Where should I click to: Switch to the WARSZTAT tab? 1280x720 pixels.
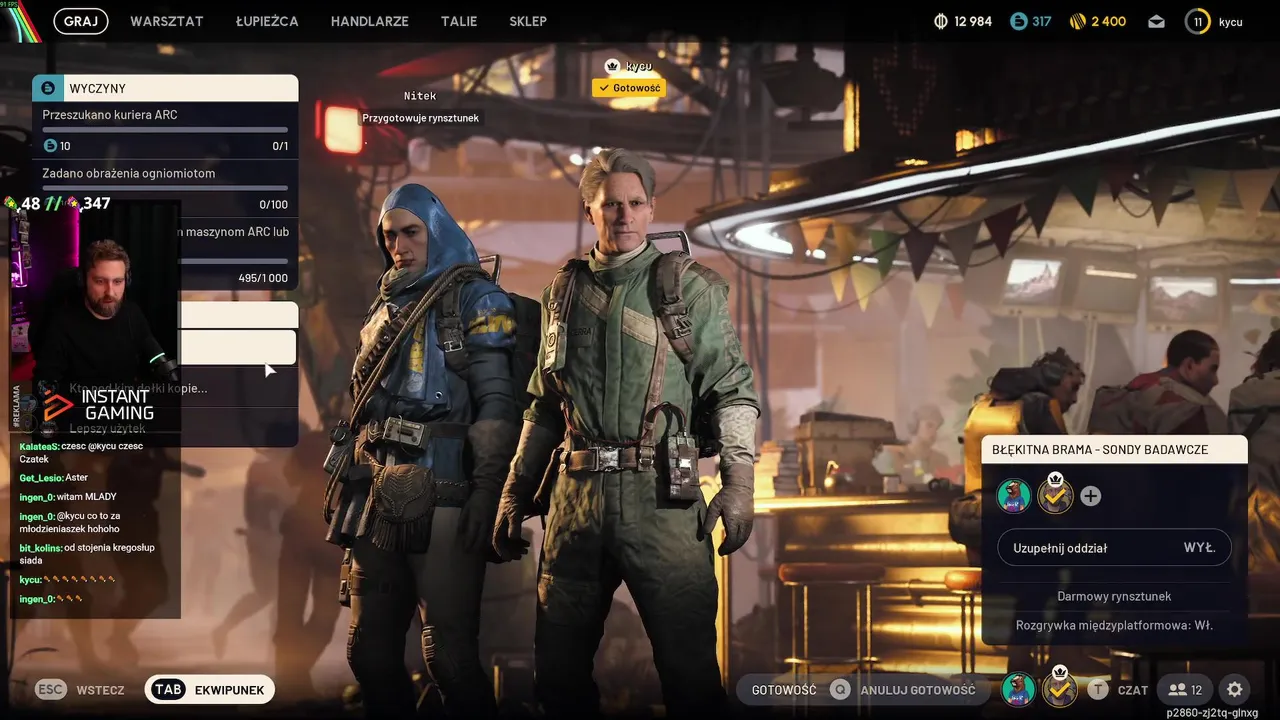pyautogui.click(x=167, y=21)
